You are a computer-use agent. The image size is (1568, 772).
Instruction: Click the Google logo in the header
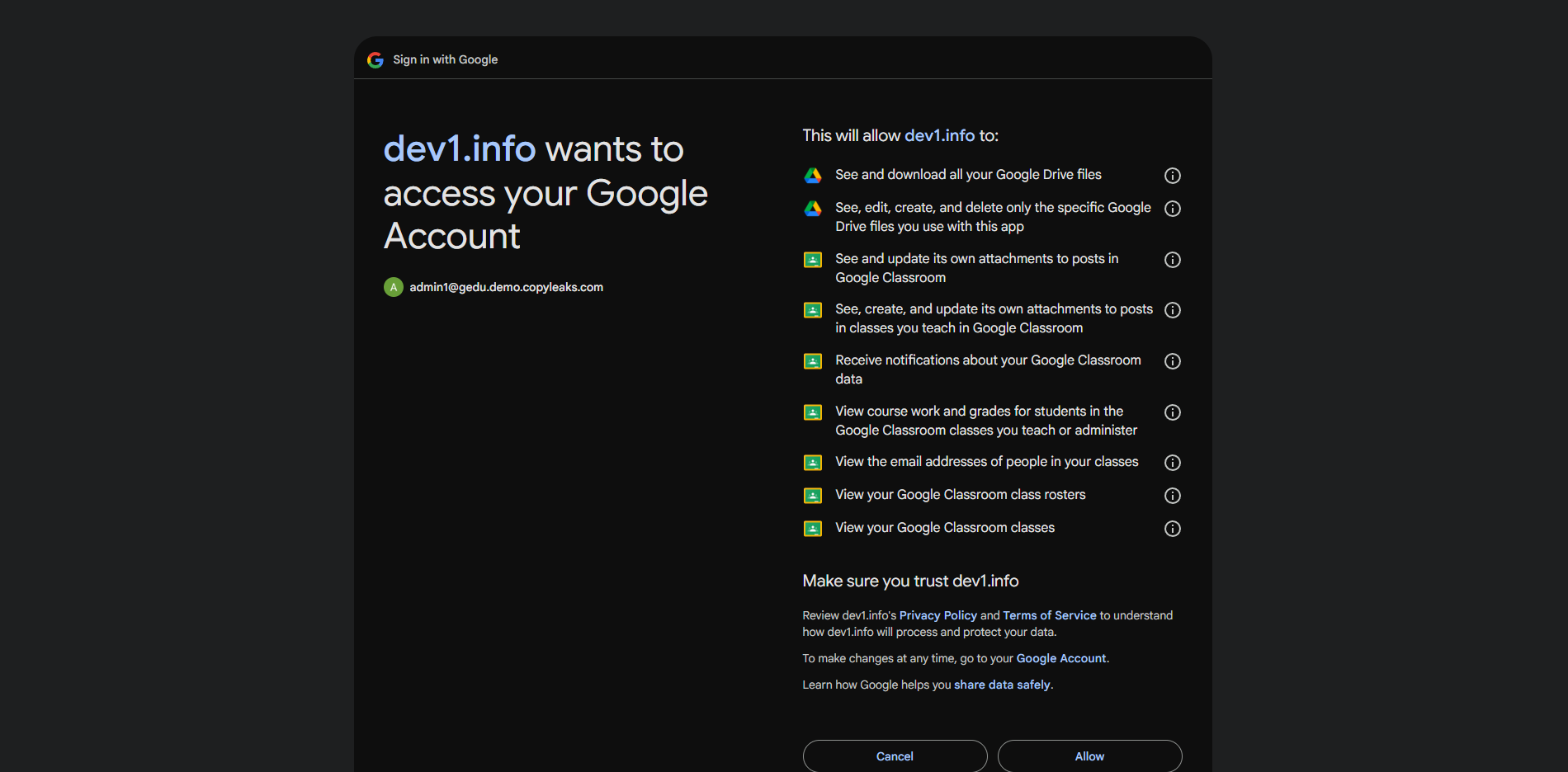click(375, 59)
